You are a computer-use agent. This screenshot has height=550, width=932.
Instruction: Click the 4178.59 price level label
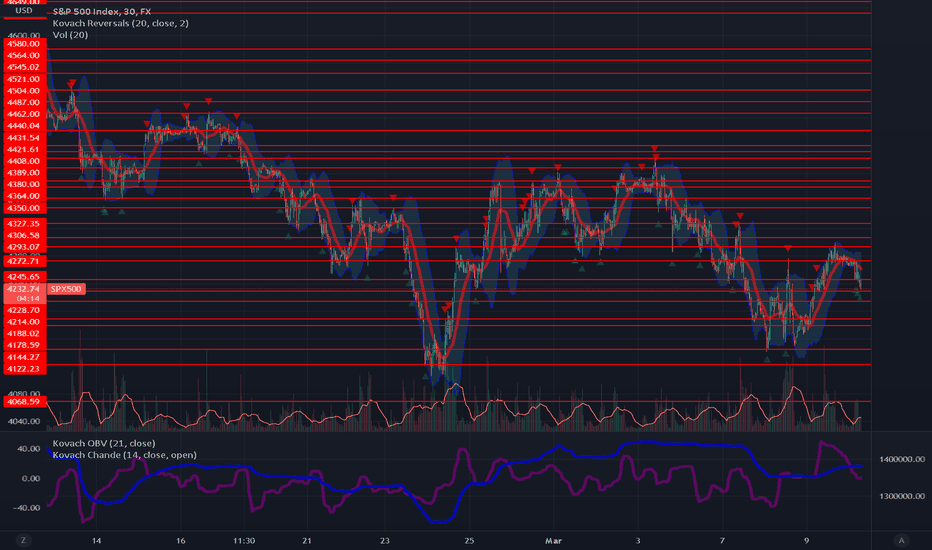tap(24, 345)
